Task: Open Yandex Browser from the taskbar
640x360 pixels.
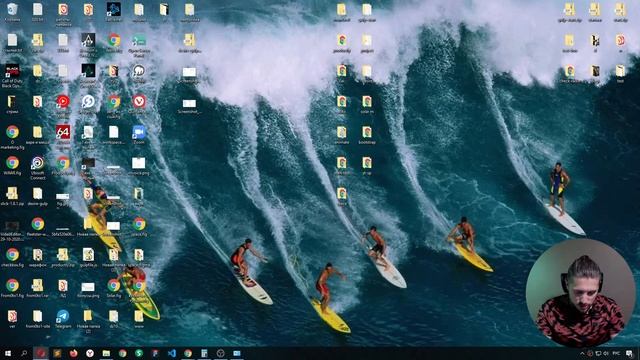Action: (x=90, y=353)
